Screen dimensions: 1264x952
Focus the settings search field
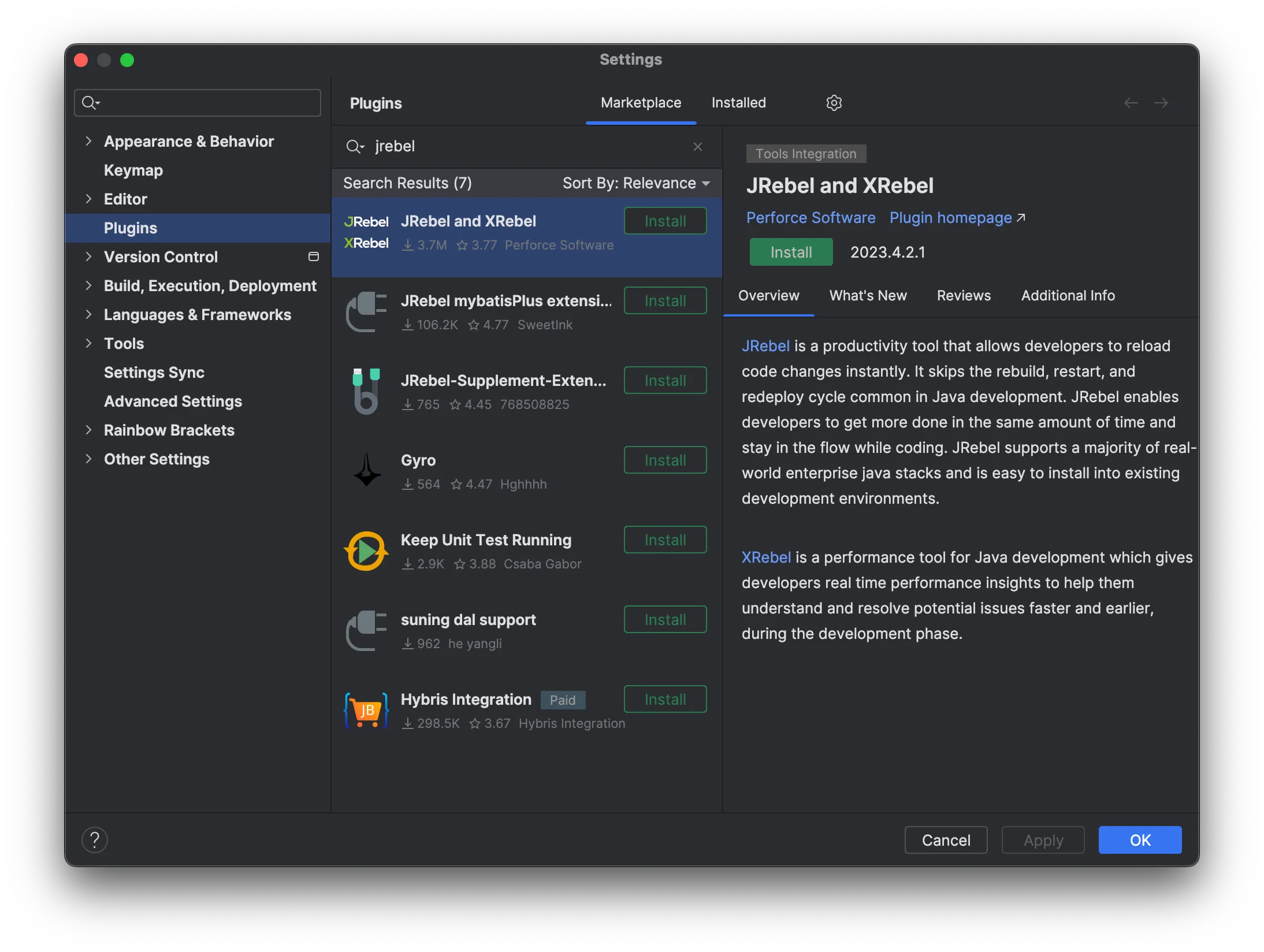tap(198, 103)
